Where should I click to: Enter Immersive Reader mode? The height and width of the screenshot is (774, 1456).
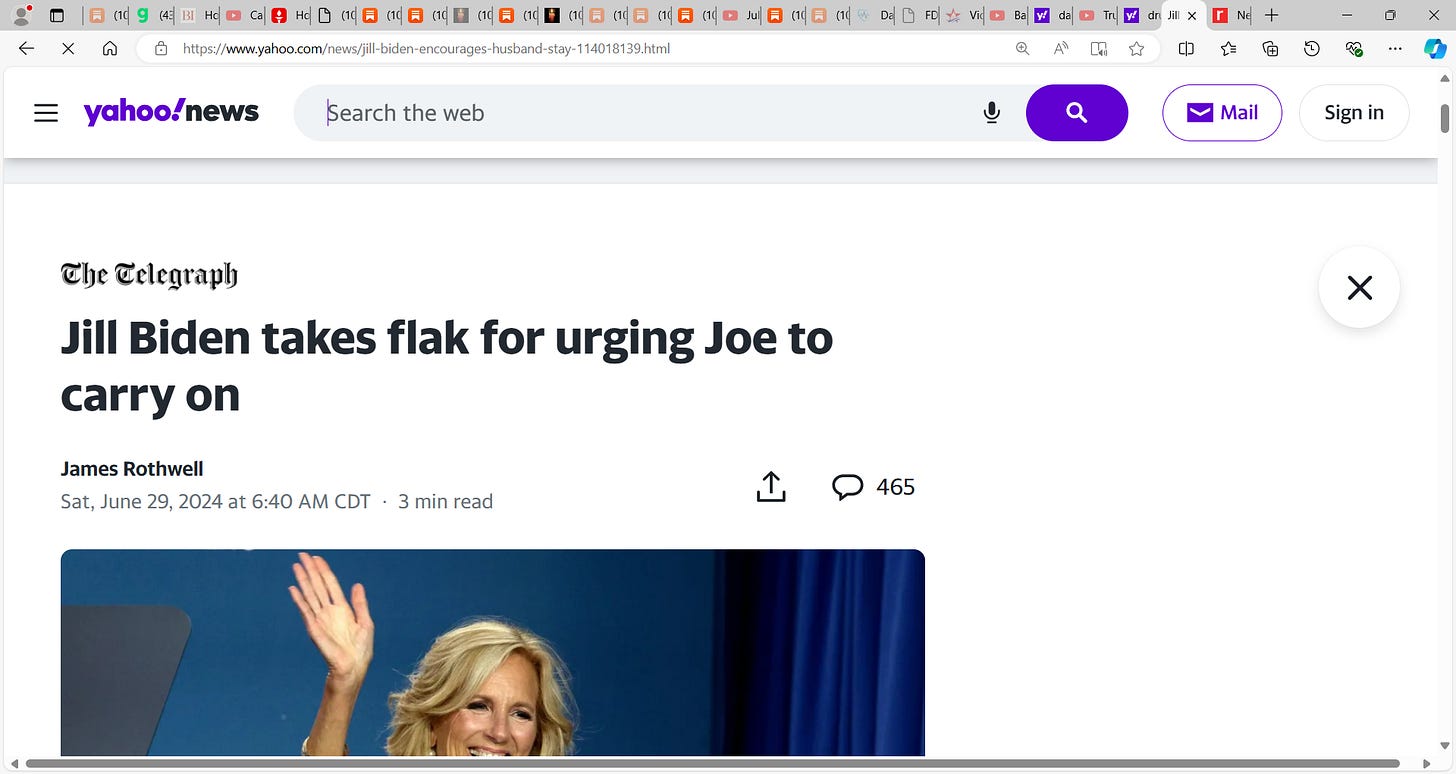(1099, 48)
